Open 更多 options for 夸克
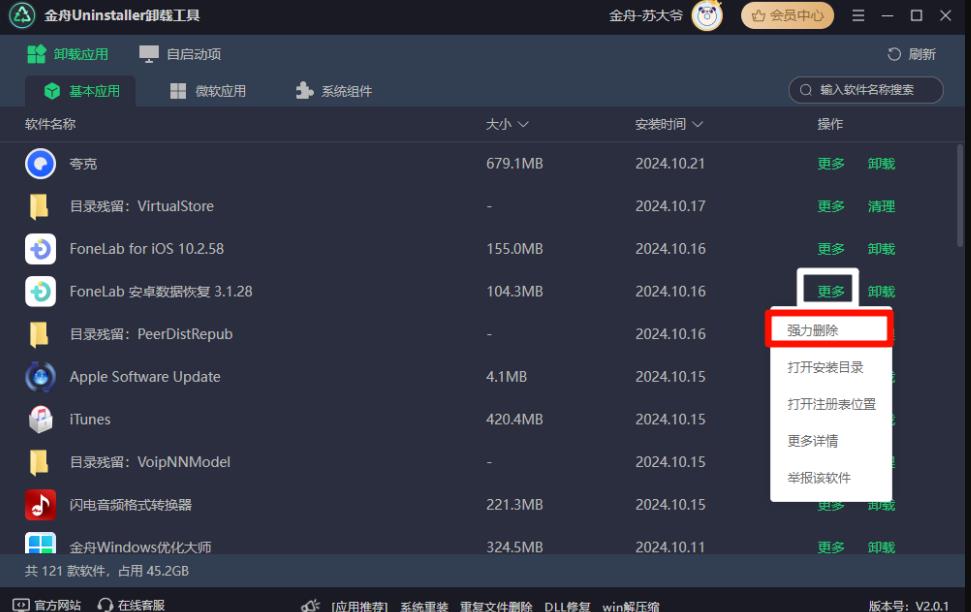971x612 pixels. 830,164
